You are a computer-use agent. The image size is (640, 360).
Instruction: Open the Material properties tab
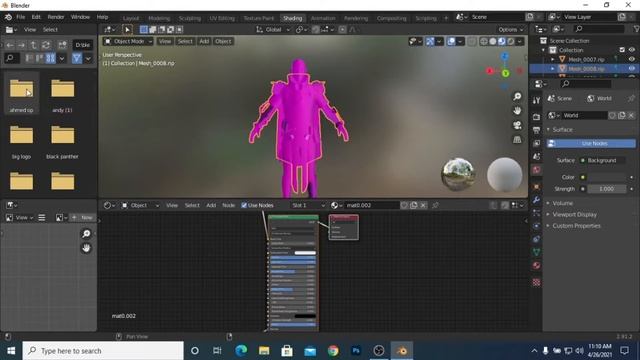pyautogui.click(x=536, y=266)
